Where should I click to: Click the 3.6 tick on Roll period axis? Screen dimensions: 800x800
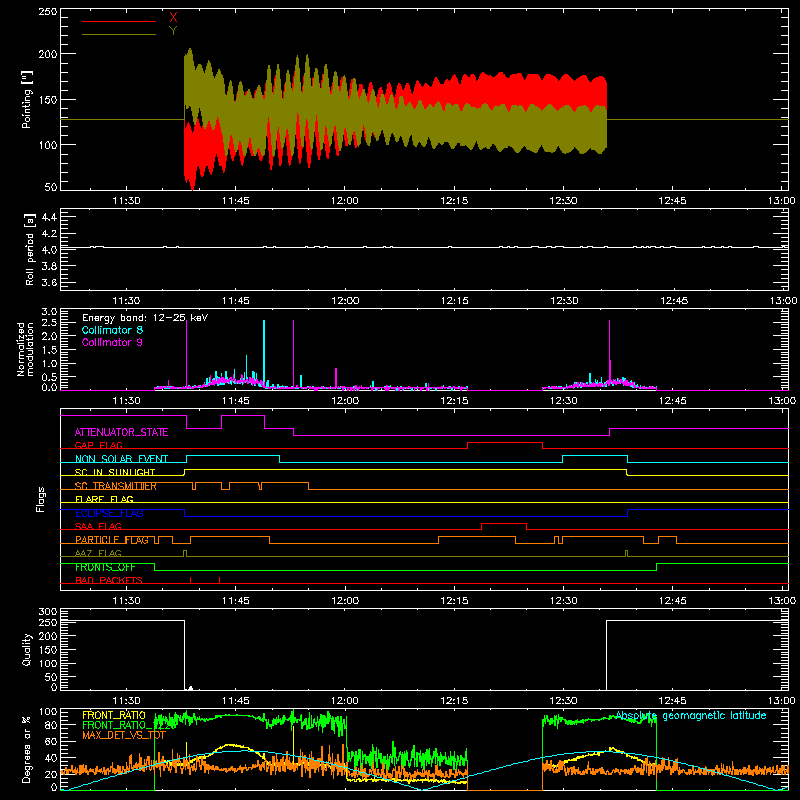click(x=49, y=283)
